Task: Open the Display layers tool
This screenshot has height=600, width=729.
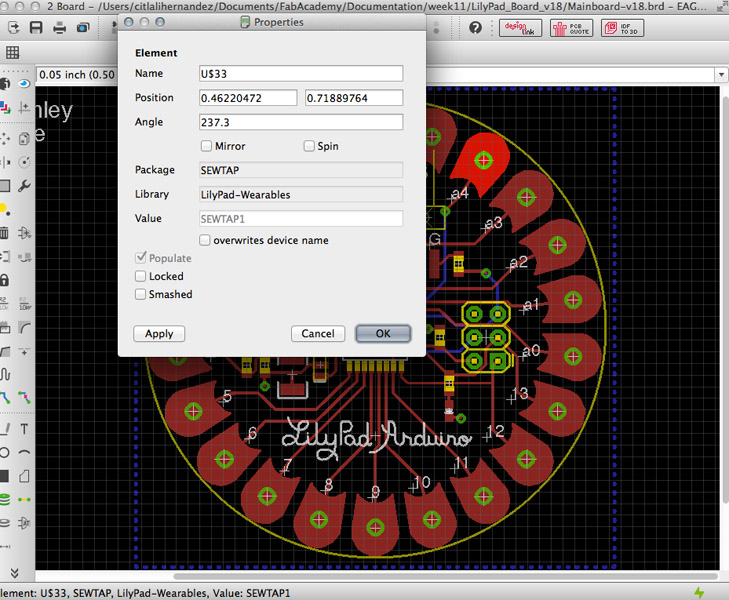Action: 5,108
